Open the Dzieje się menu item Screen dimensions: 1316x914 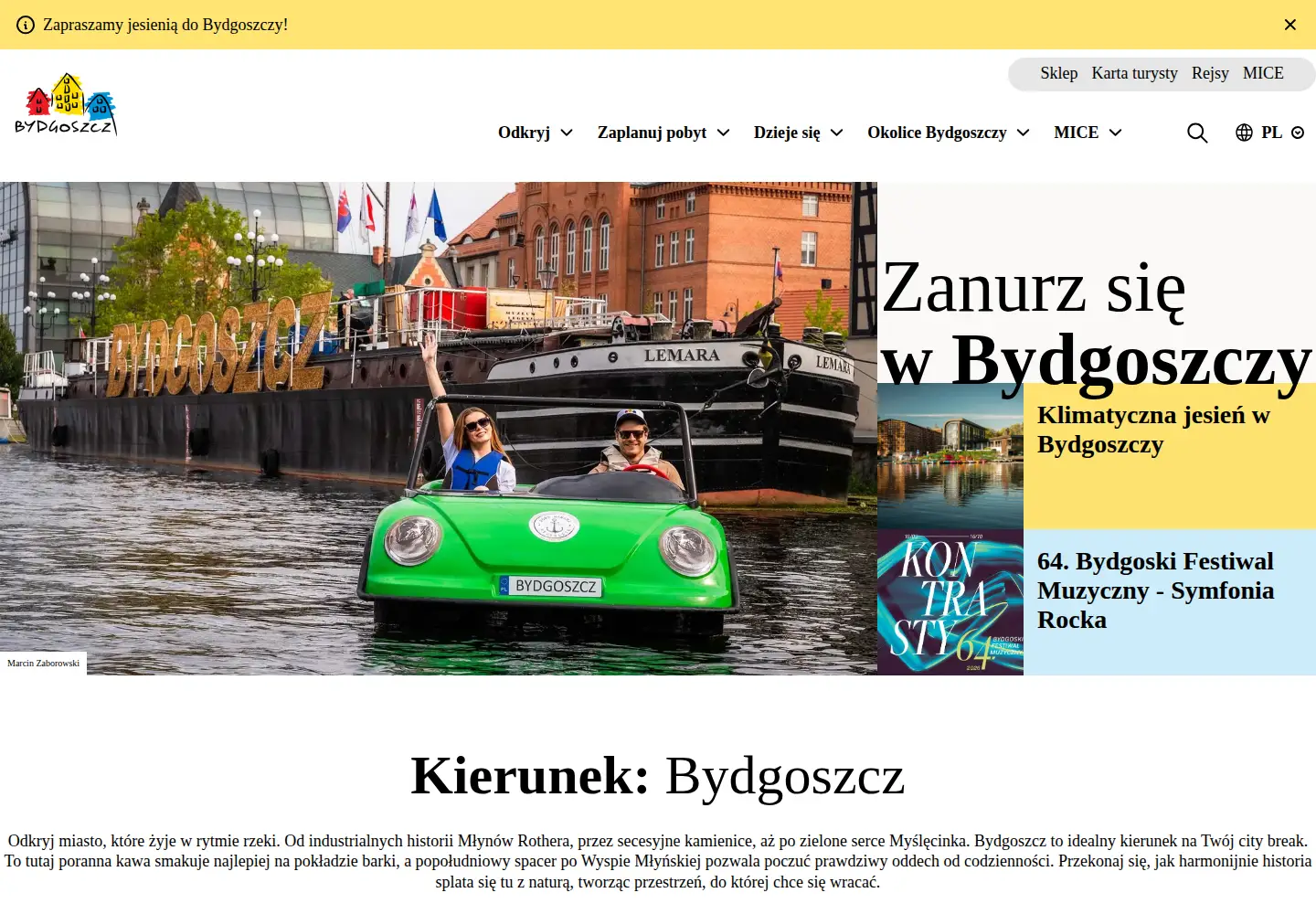[x=787, y=133]
